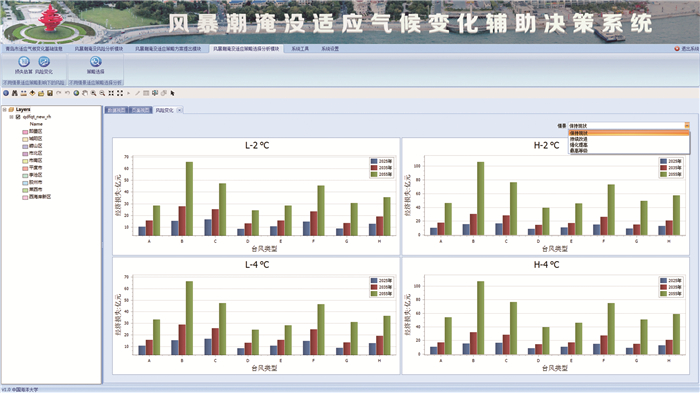Activate the zoom-out magnifier tool
700x393 pixels.
point(102,93)
